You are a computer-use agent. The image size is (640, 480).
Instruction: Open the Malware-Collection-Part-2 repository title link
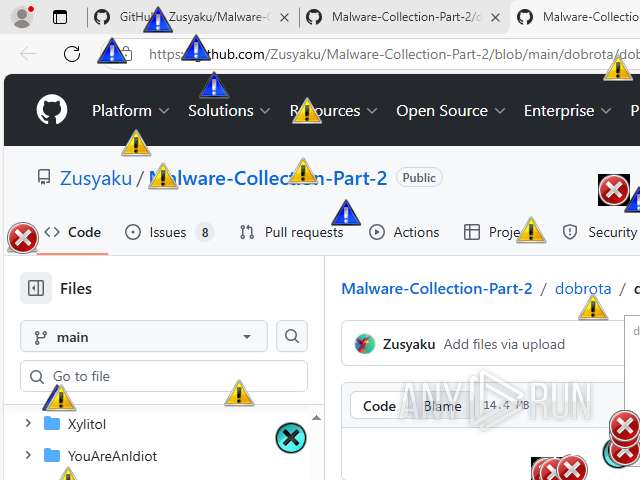coord(268,178)
